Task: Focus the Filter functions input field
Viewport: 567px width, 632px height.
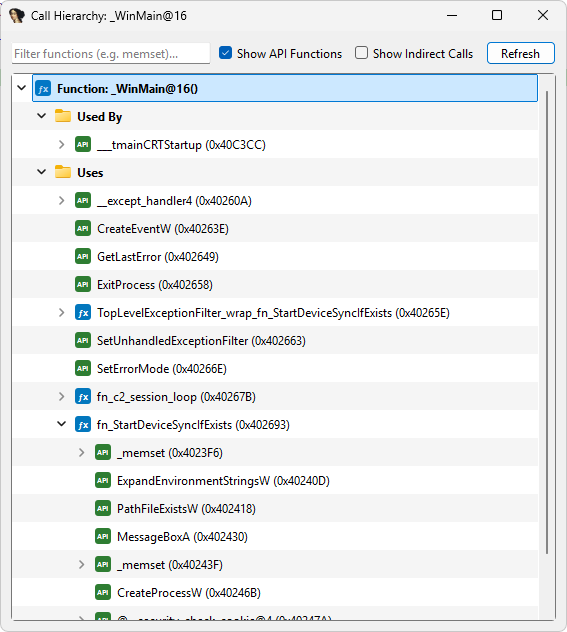Action: coord(111,54)
